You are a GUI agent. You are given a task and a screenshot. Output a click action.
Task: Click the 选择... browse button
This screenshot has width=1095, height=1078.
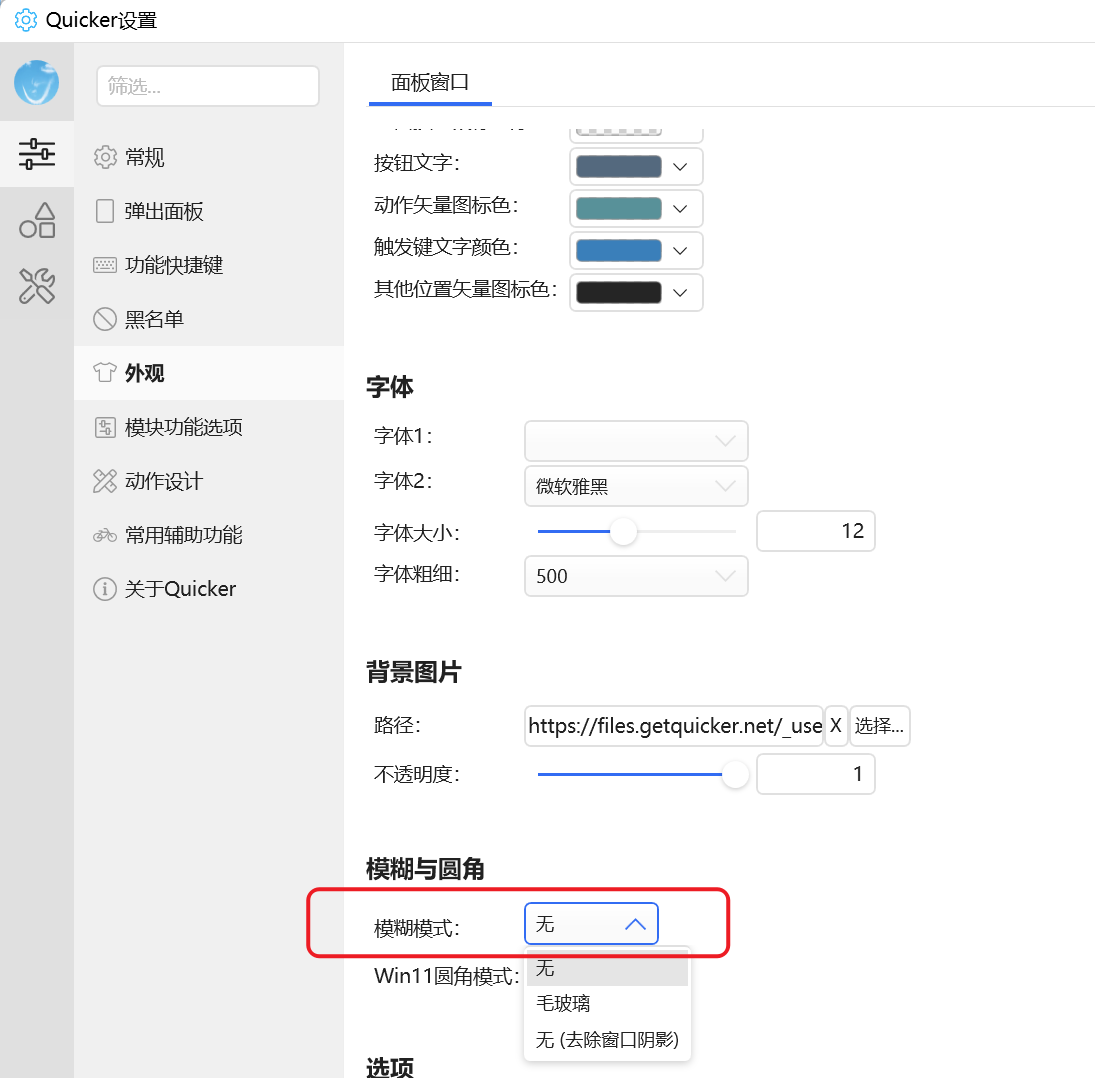880,726
